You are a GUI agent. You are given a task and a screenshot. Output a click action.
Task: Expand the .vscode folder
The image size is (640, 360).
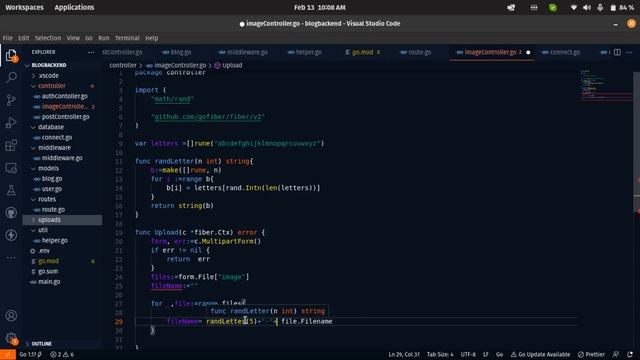pos(49,76)
